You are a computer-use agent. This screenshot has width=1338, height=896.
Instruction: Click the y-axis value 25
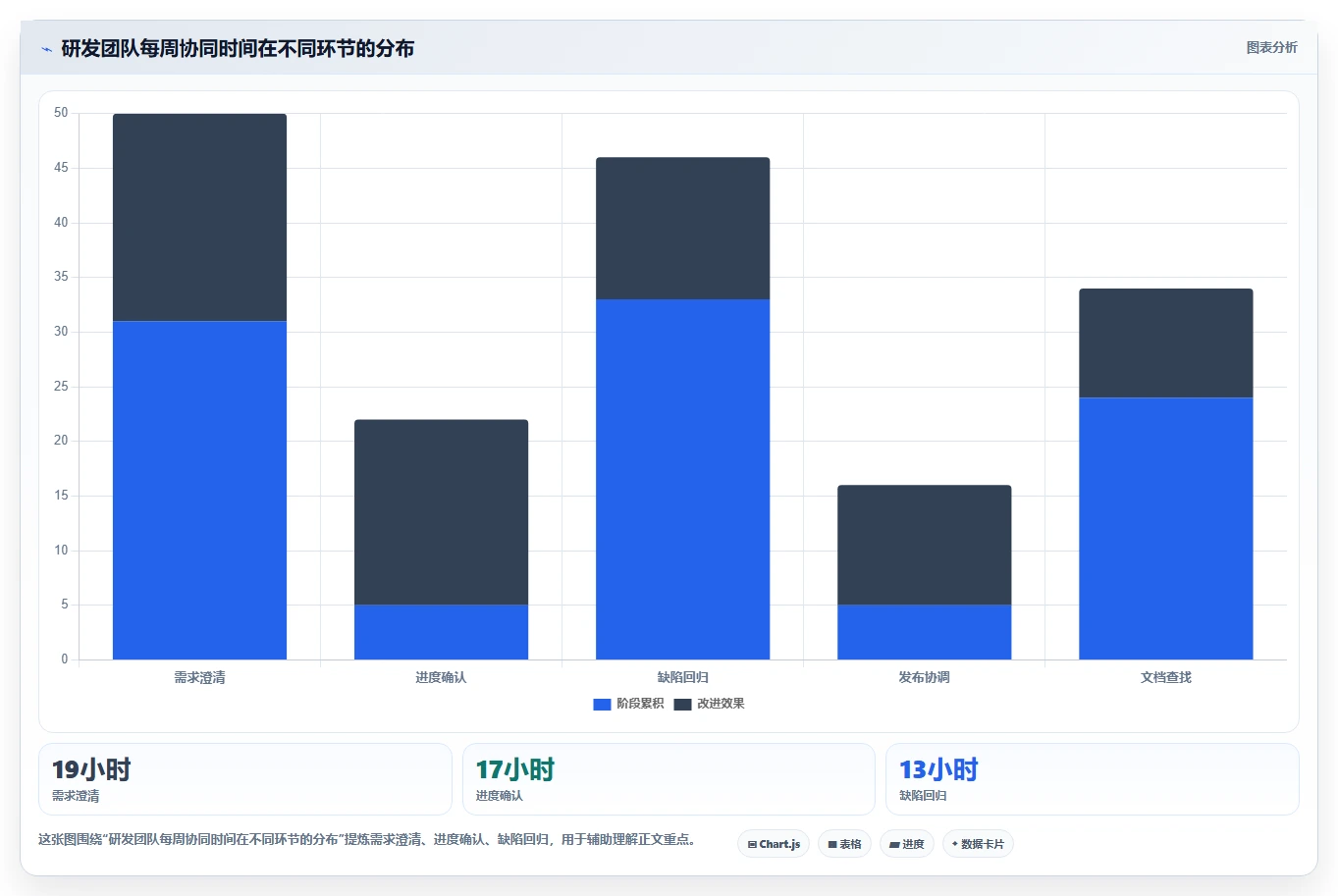(x=61, y=387)
